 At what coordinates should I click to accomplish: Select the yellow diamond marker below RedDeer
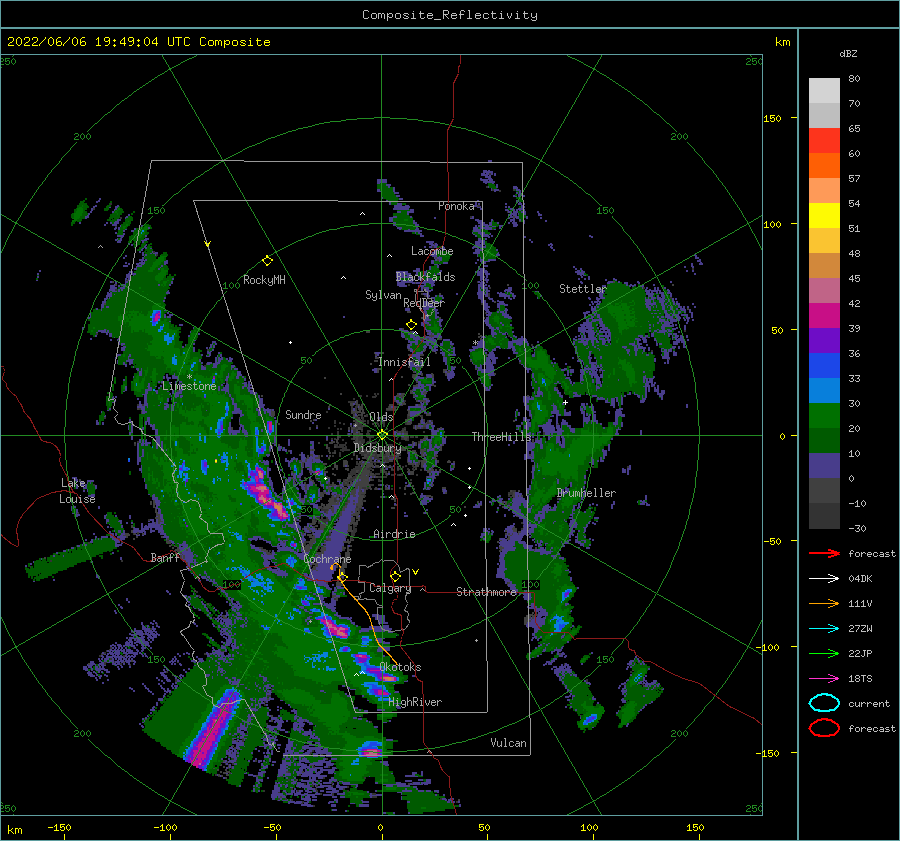(411, 325)
